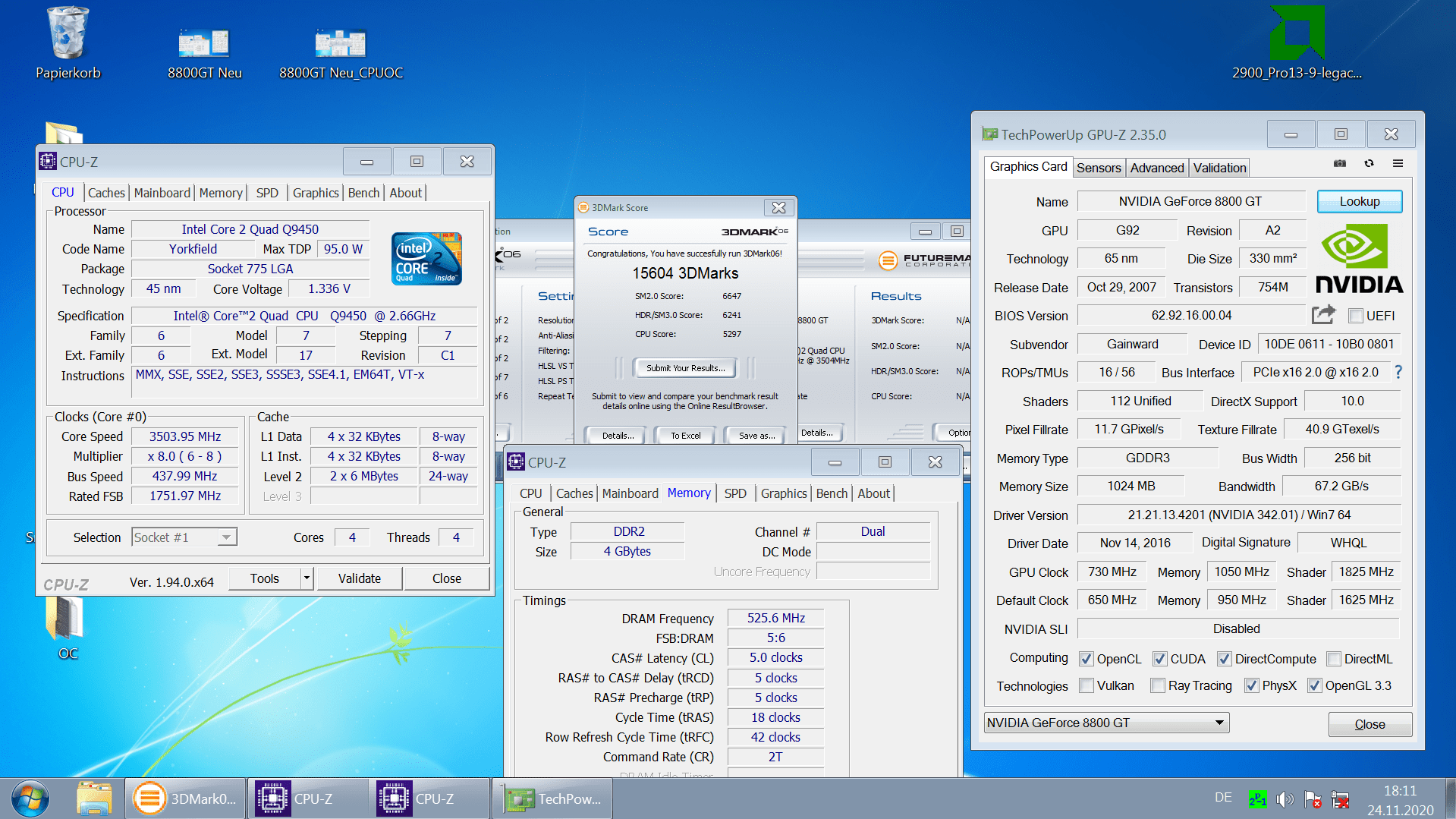Screen dimensions: 1456x819
Task: Click the volume speaker tray icon
Action: 1285,799
